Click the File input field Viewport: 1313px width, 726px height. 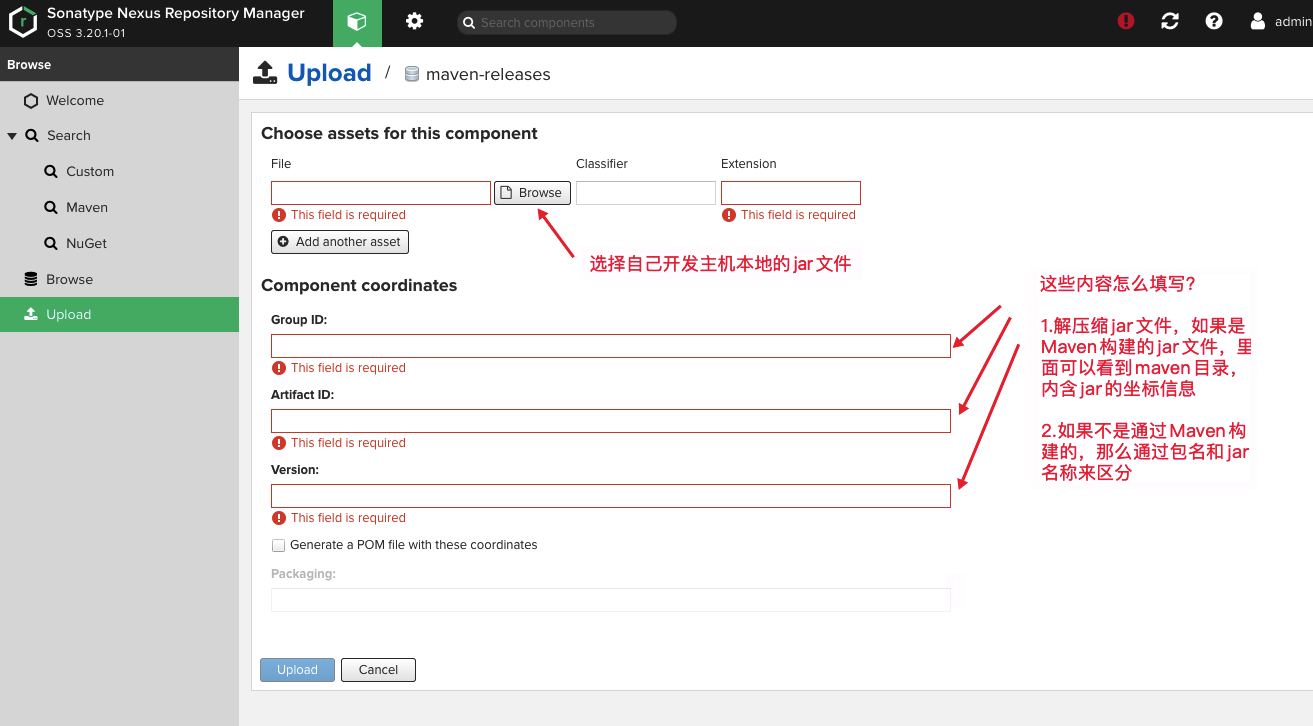pos(381,193)
